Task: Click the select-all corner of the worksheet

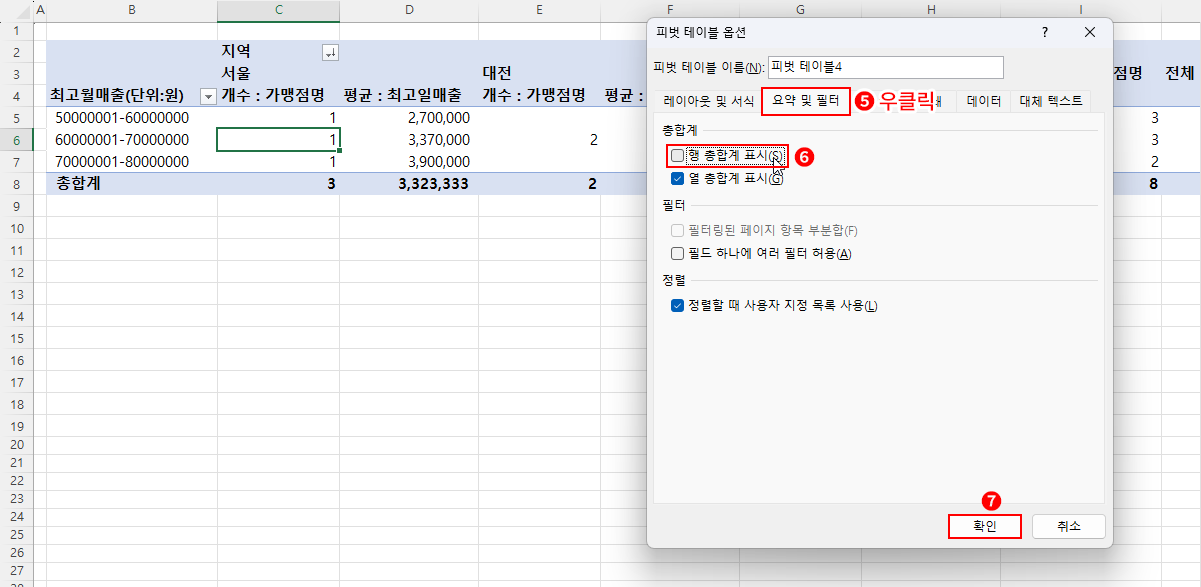Action: point(16,10)
